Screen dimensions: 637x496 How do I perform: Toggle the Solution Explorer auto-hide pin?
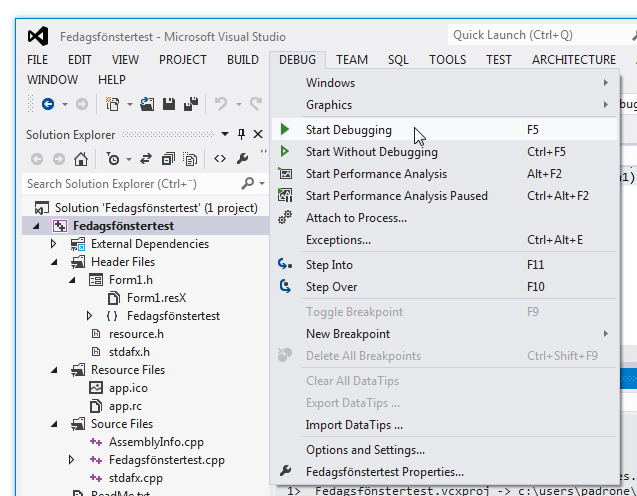241,134
